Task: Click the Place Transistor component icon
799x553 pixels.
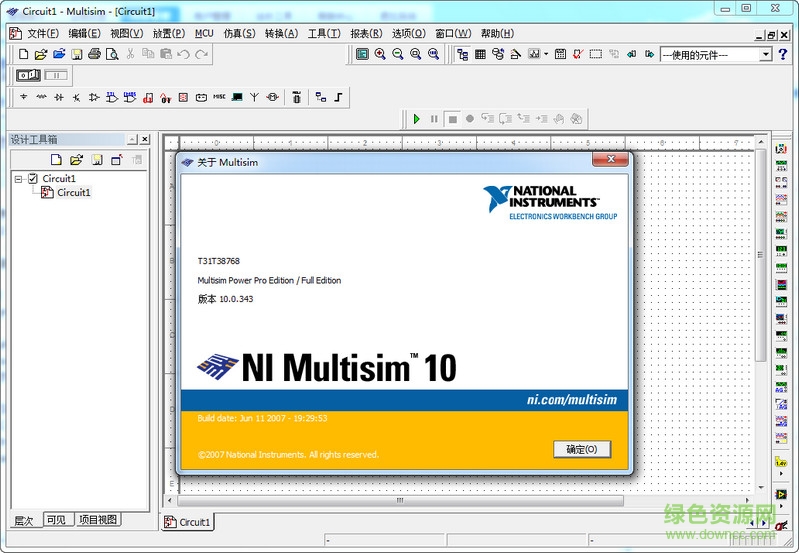Action: [x=76, y=98]
